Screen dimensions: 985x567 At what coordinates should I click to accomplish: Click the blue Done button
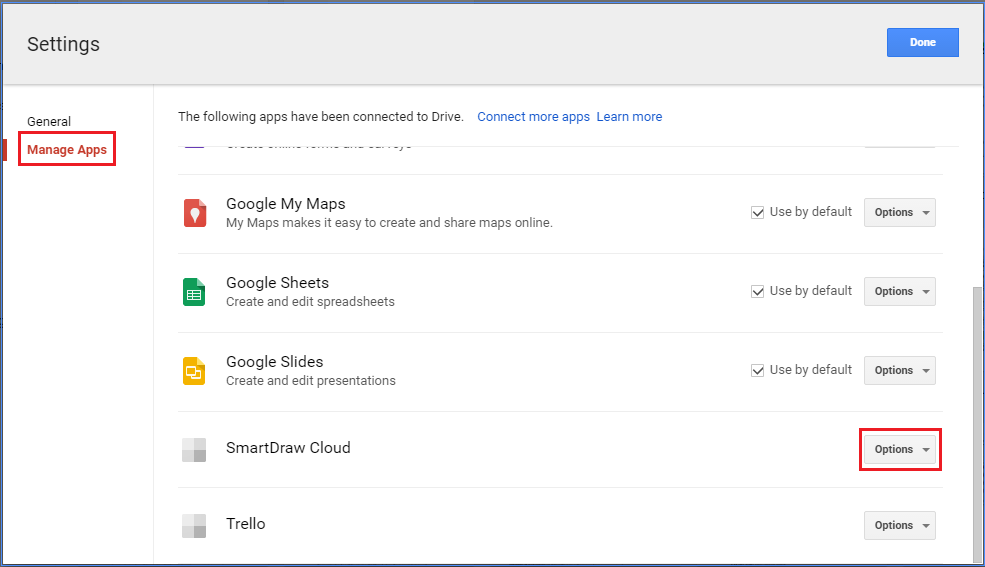click(923, 42)
